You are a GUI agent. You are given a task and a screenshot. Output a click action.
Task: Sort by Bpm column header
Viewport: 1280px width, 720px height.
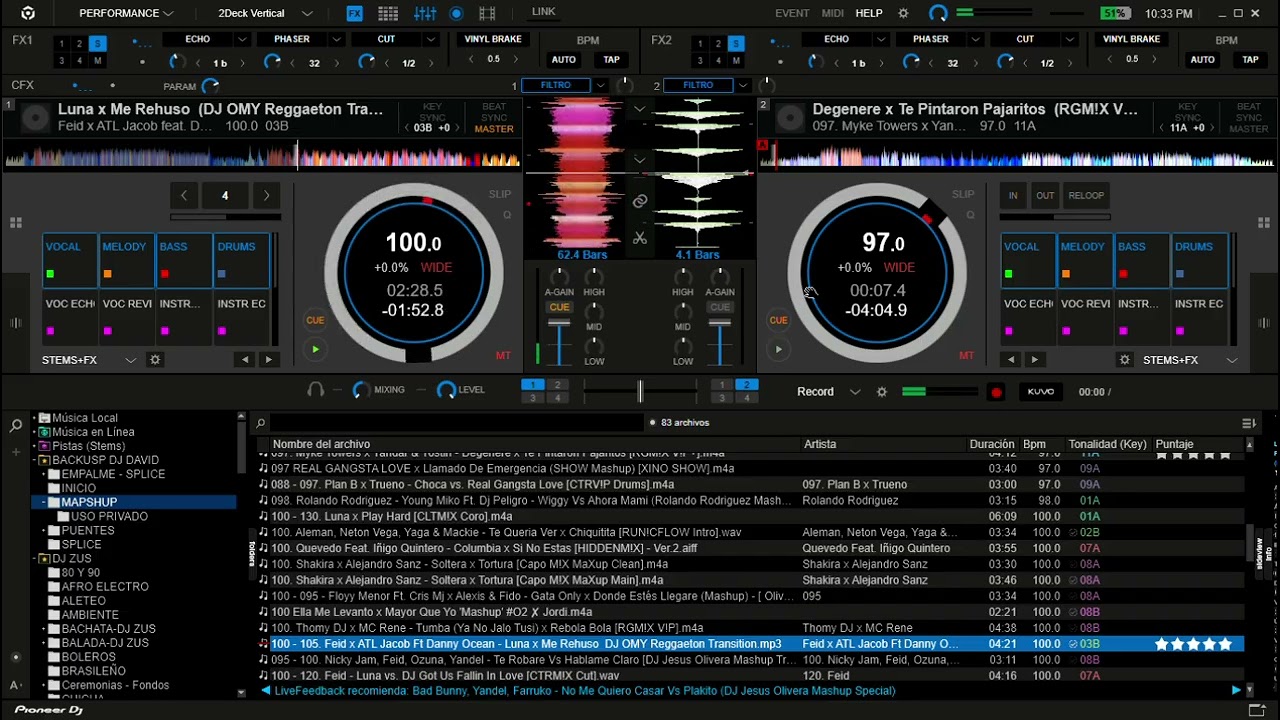pyautogui.click(x=1034, y=444)
